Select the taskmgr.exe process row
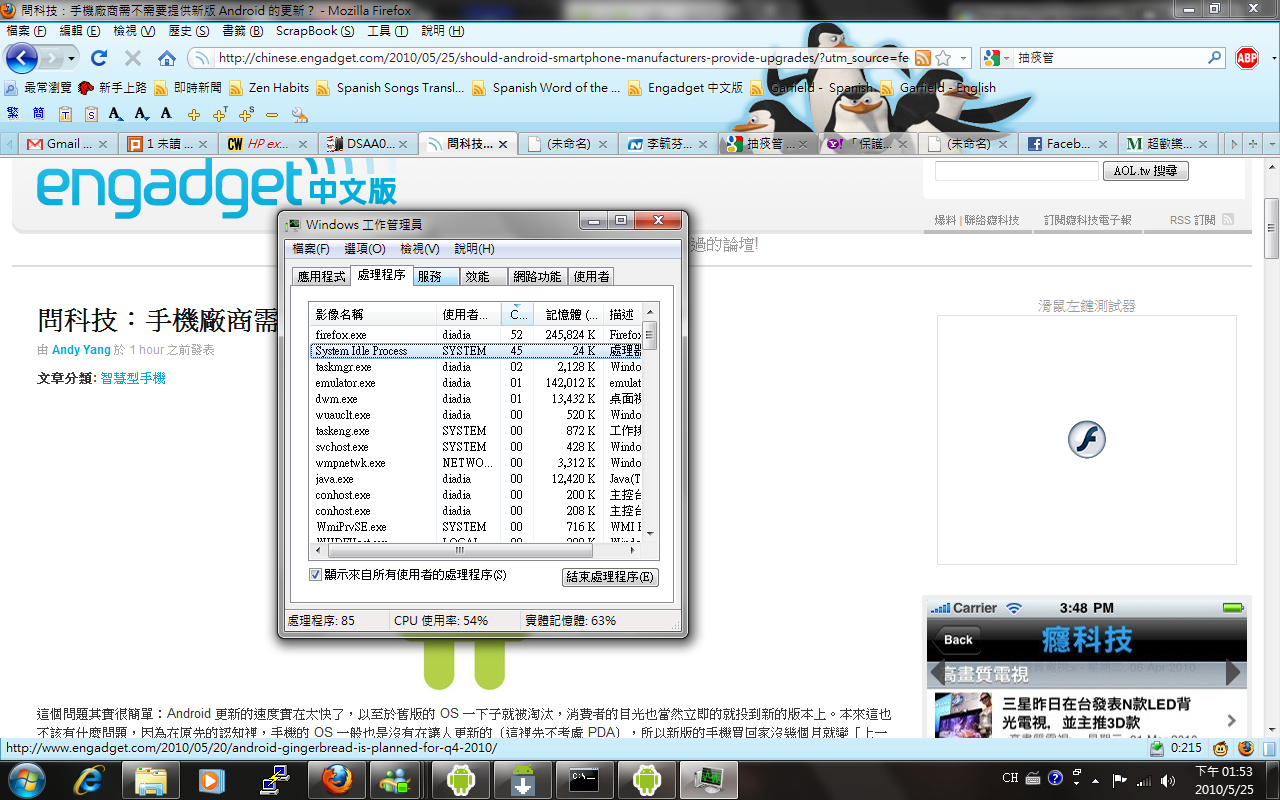Viewport: 1280px width, 800px height. pyautogui.click(x=476, y=367)
